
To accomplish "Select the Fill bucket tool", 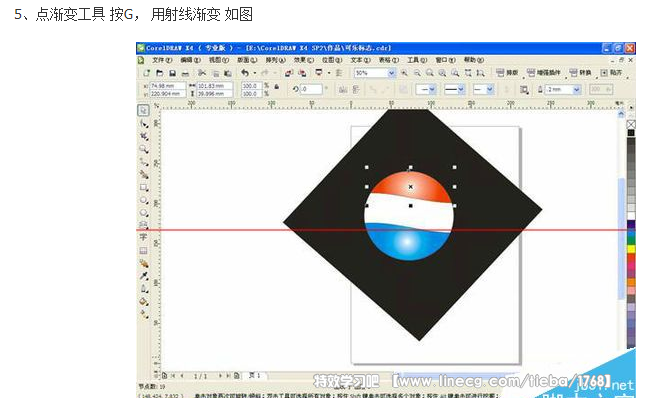I will tap(143, 301).
